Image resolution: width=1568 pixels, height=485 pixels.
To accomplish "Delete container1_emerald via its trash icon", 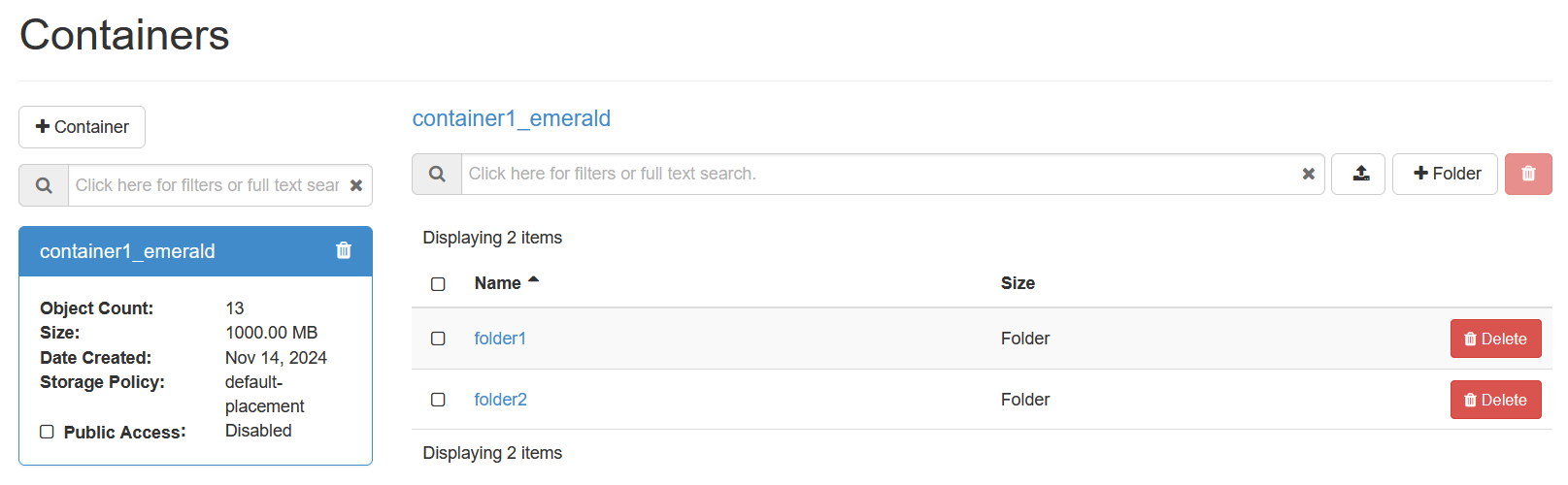I will [x=344, y=250].
